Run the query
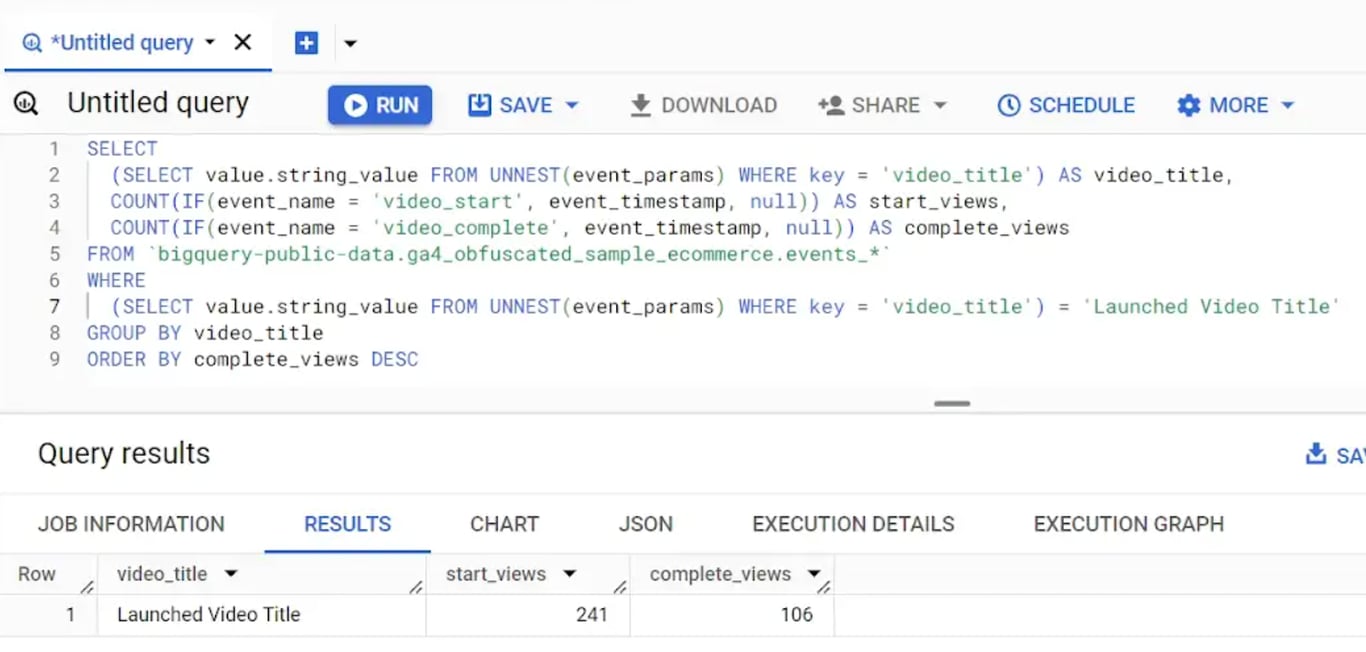 pyautogui.click(x=380, y=105)
